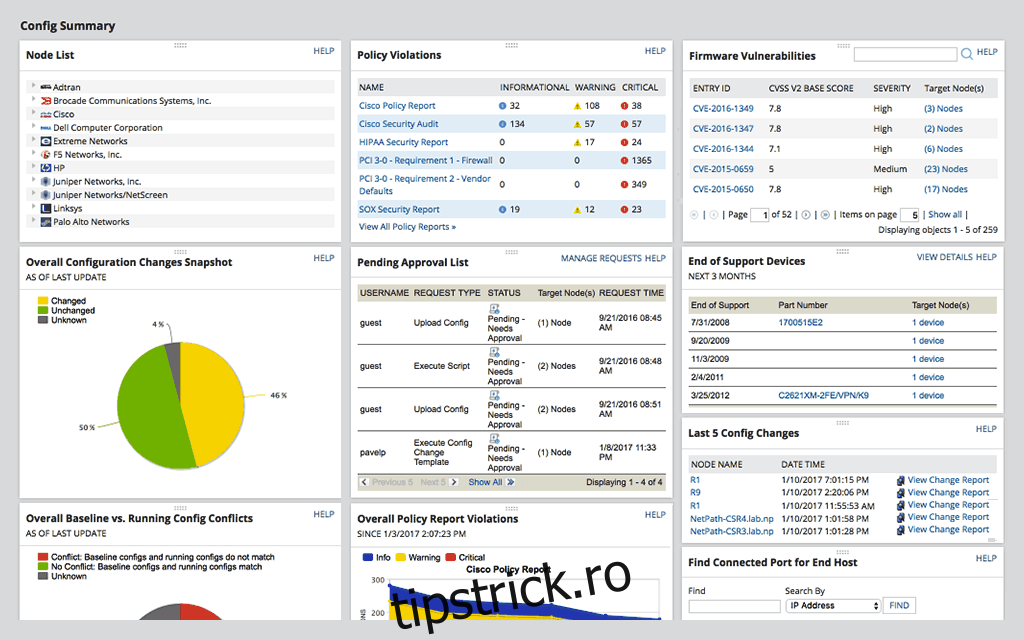Click Next 5 arrow in Pending Approval pager
Image resolution: width=1024 pixels, height=640 pixels.
coord(454,483)
